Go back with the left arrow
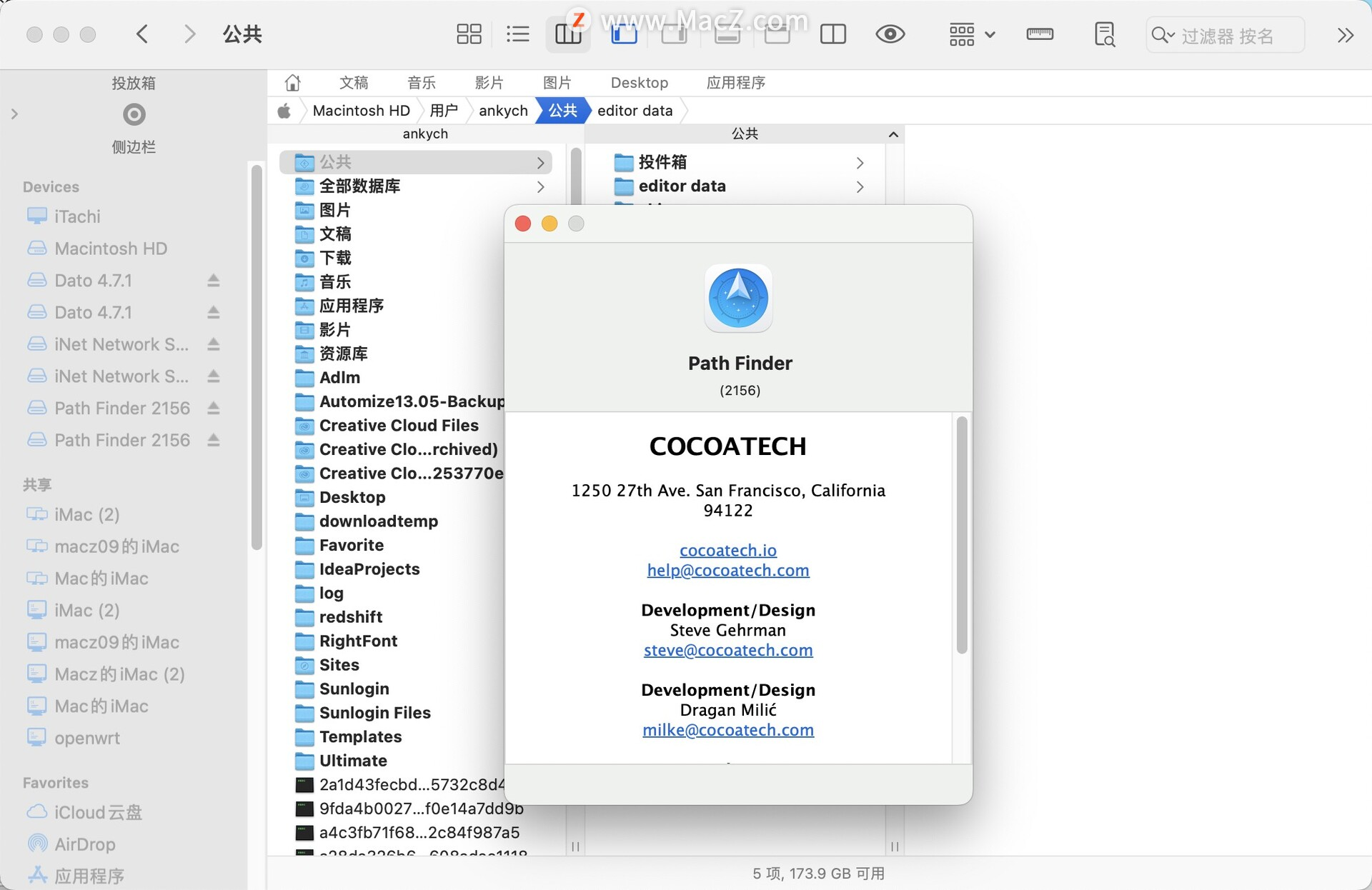This screenshot has width=1372, height=890. [142, 34]
